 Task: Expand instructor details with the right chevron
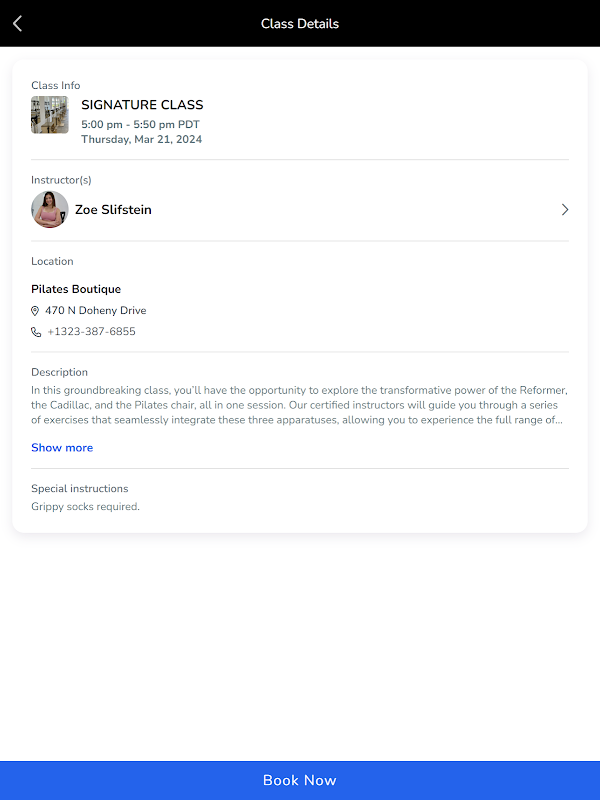point(565,210)
